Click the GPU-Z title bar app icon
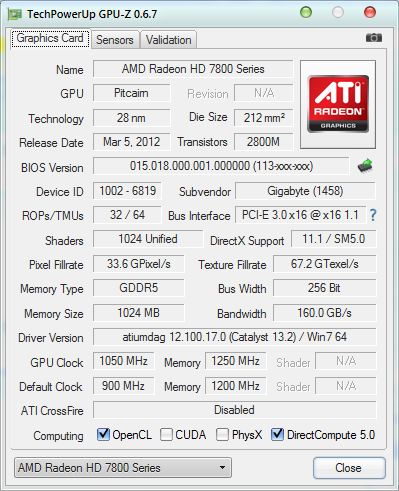The width and height of the screenshot is (399, 491). (15, 14)
